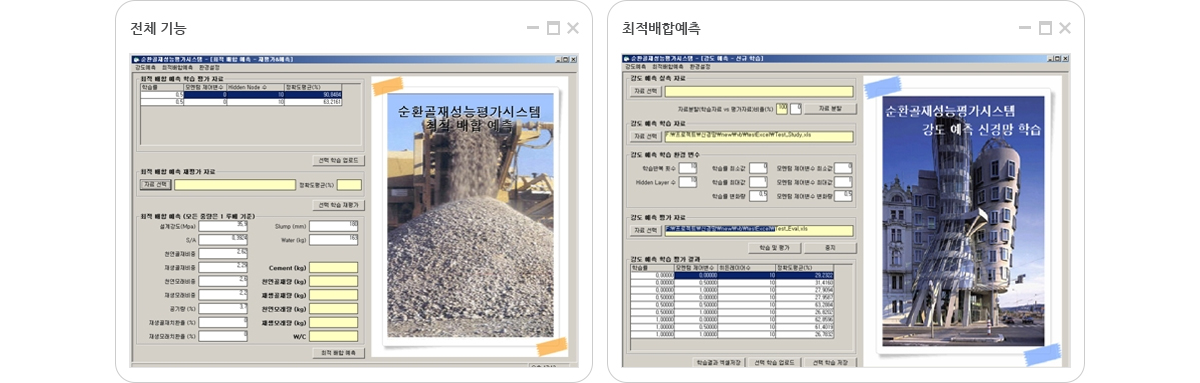This screenshot has width=1200, height=383.
Task: Click 선택 학습 저장 button
Action: coord(830,361)
